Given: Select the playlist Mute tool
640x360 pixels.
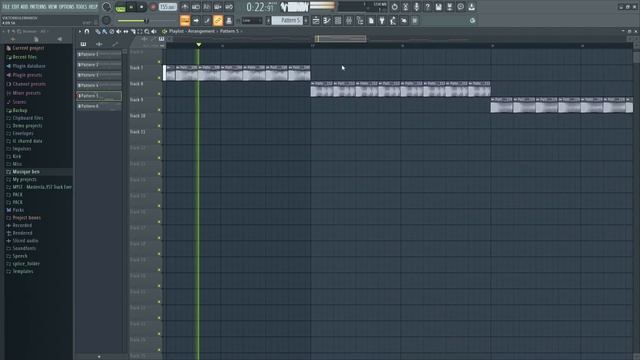Looking at the screenshot, I should click(x=118, y=31).
